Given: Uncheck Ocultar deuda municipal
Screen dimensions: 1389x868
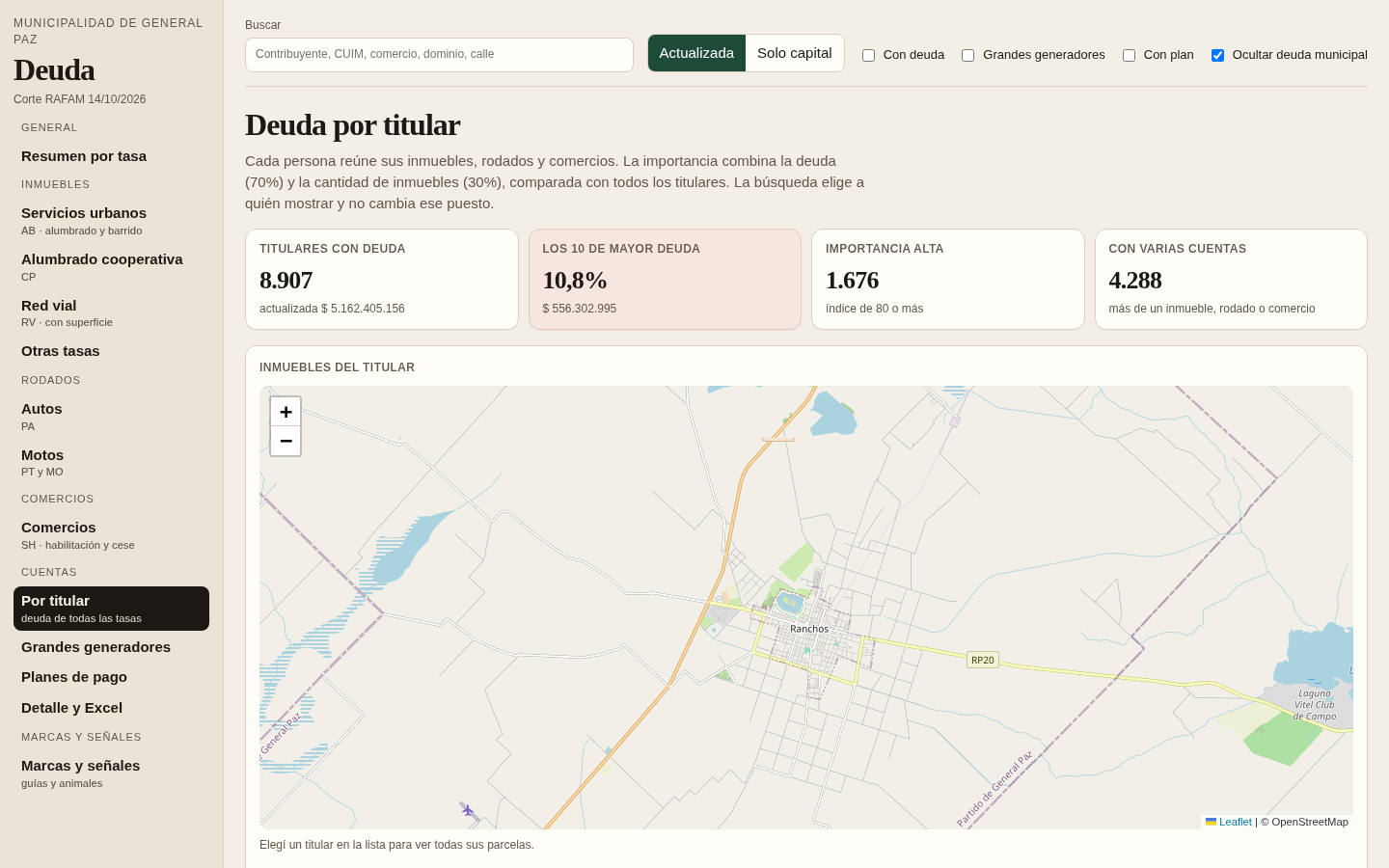Looking at the screenshot, I should coord(1217,55).
